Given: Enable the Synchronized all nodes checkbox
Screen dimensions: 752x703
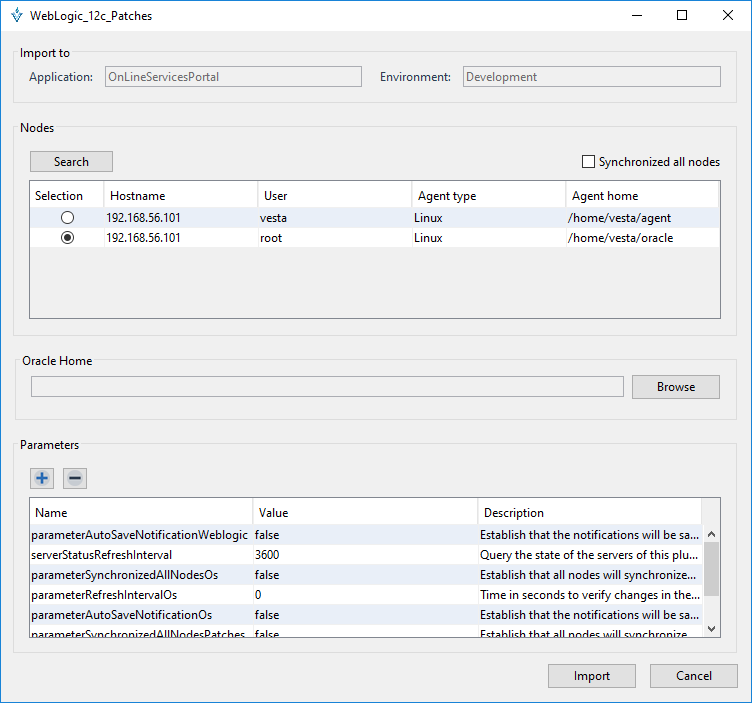Looking at the screenshot, I should point(588,162).
